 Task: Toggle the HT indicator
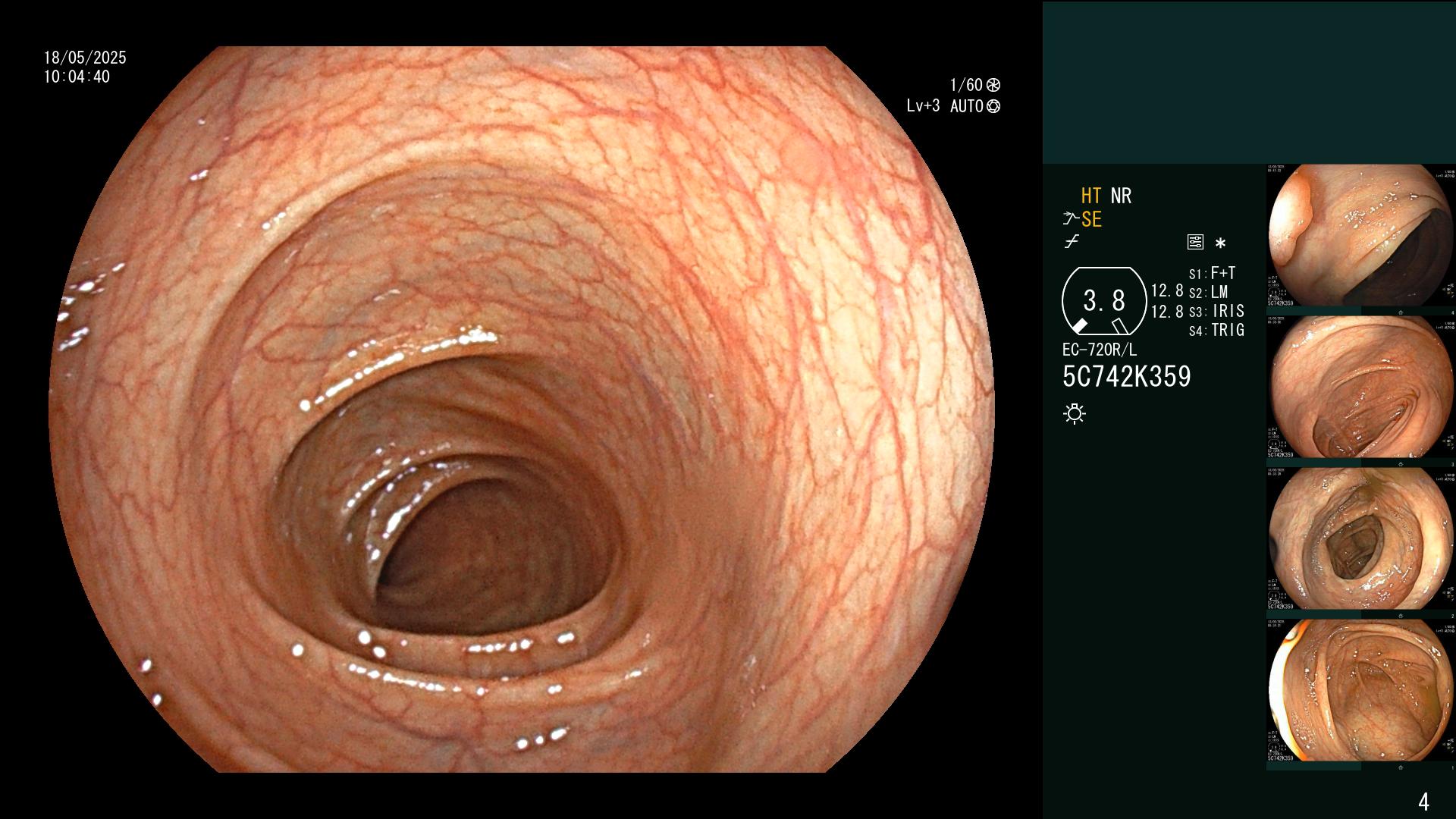(1091, 196)
